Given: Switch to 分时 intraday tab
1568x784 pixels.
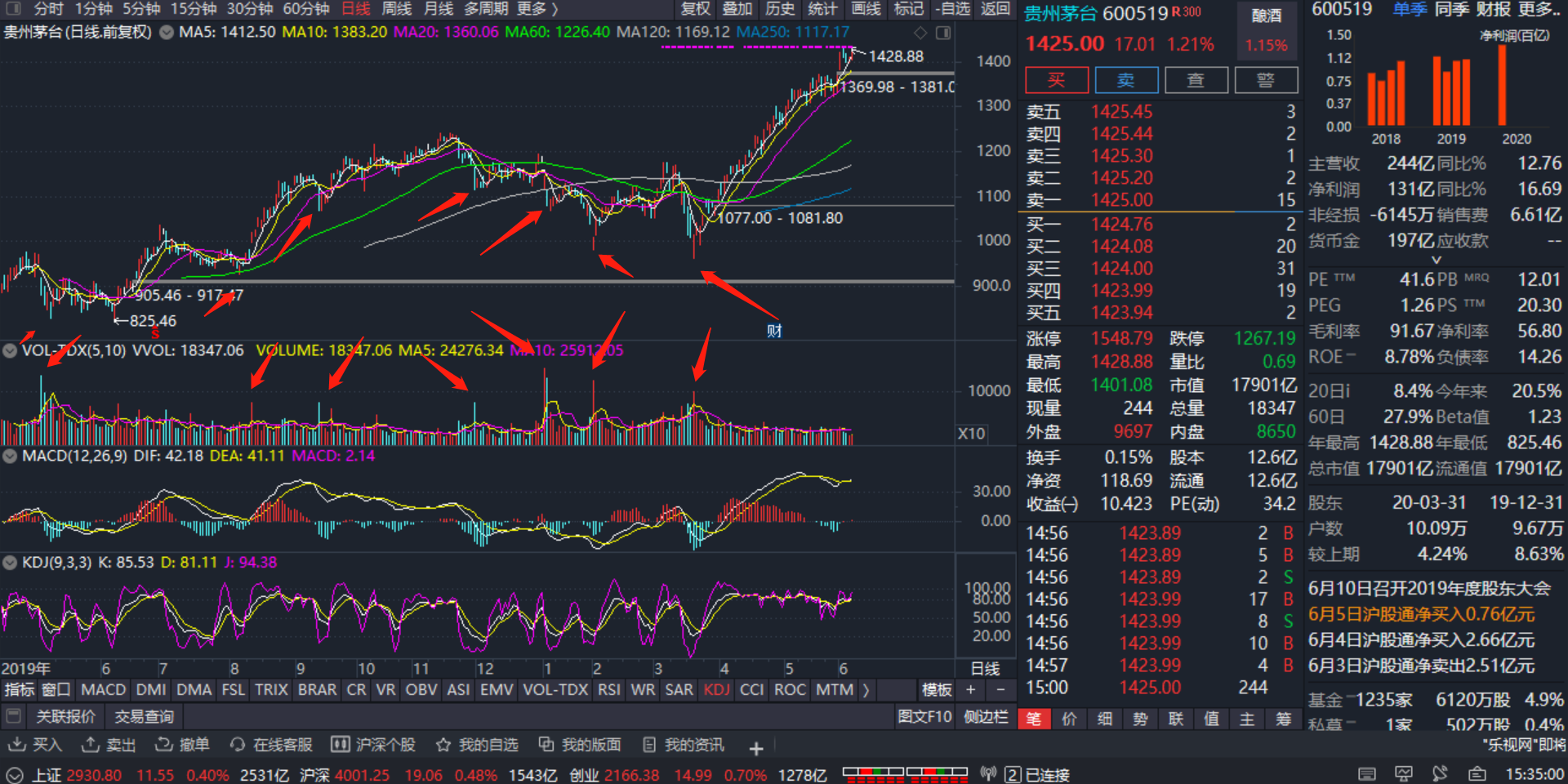Looking at the screenshot, I should click(x=48, y=9).
